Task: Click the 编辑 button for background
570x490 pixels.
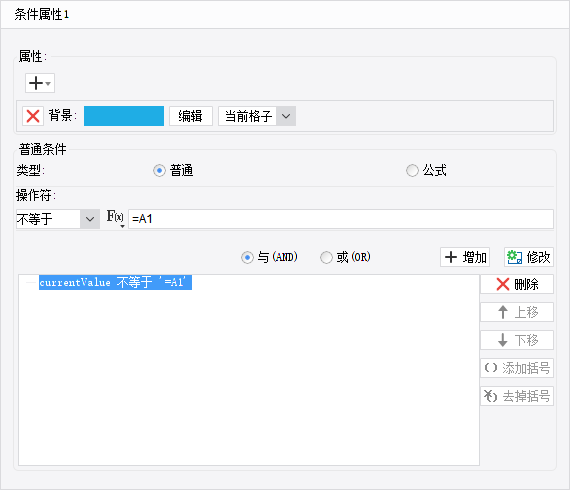Action: tap(190, 116)
